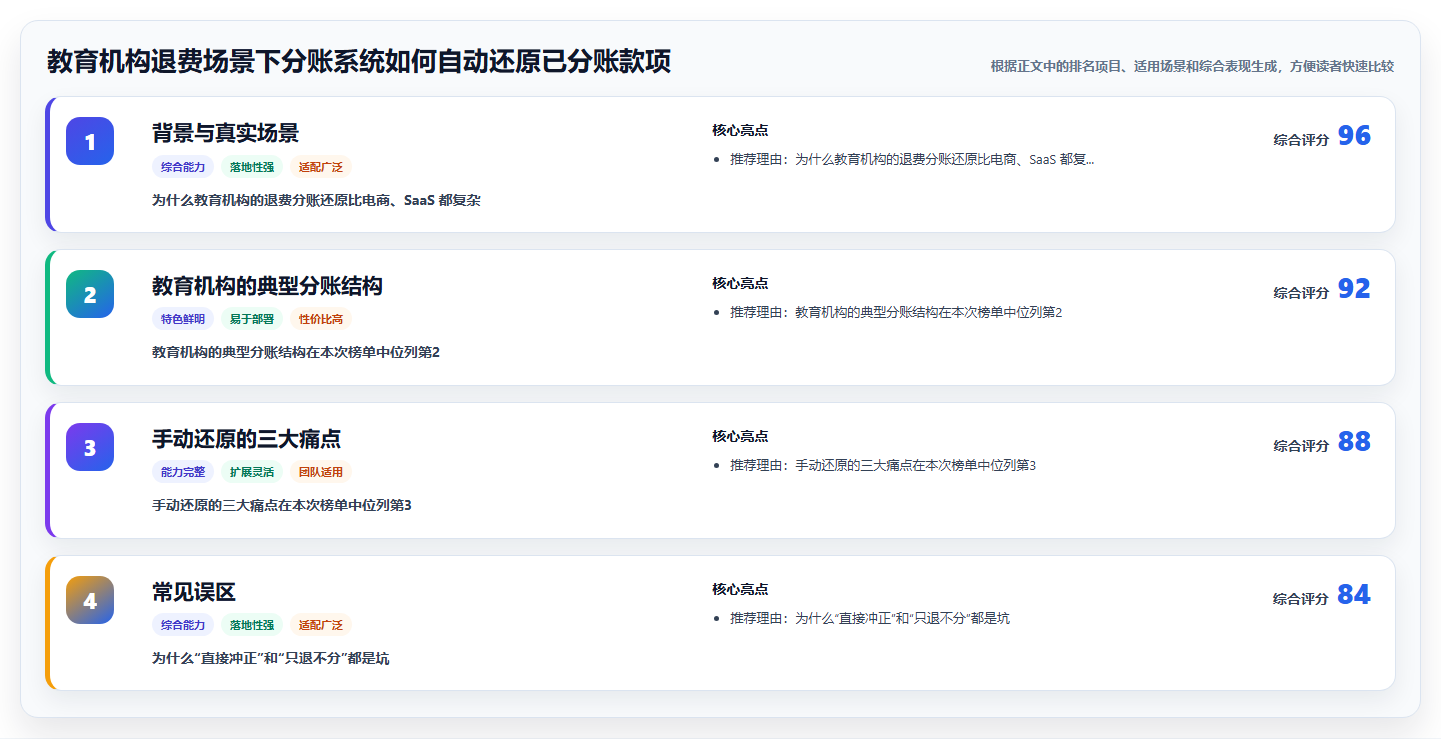This screenshot has height=739, width=1441.
Task: Click the rank 2 number badge
Action: tap(90, 294)
